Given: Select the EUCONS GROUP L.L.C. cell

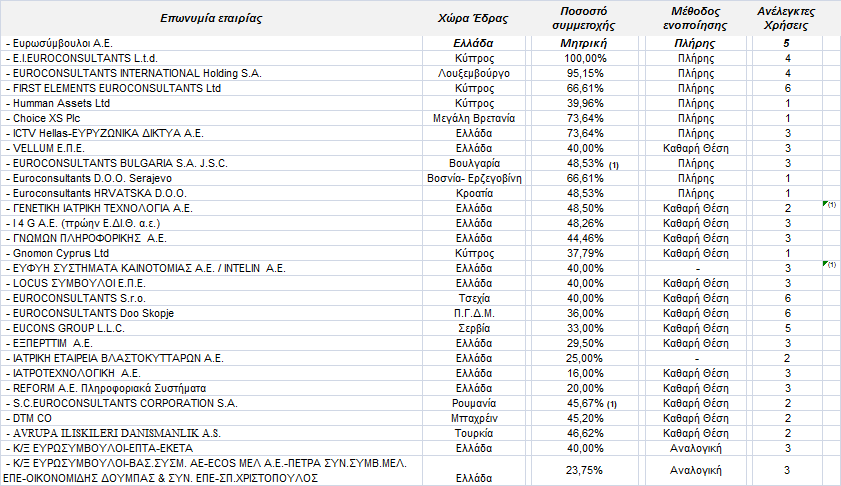Looking at the screenshot, I should pyautogui.click(x=211, y=329).
